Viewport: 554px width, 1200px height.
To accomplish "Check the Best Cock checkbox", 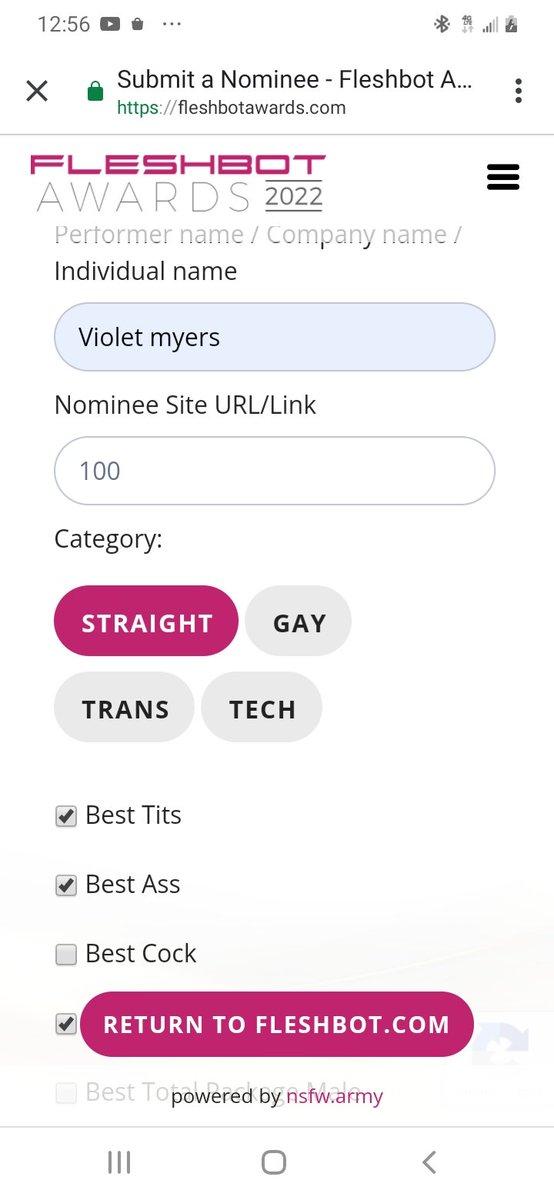I will 66,955.
